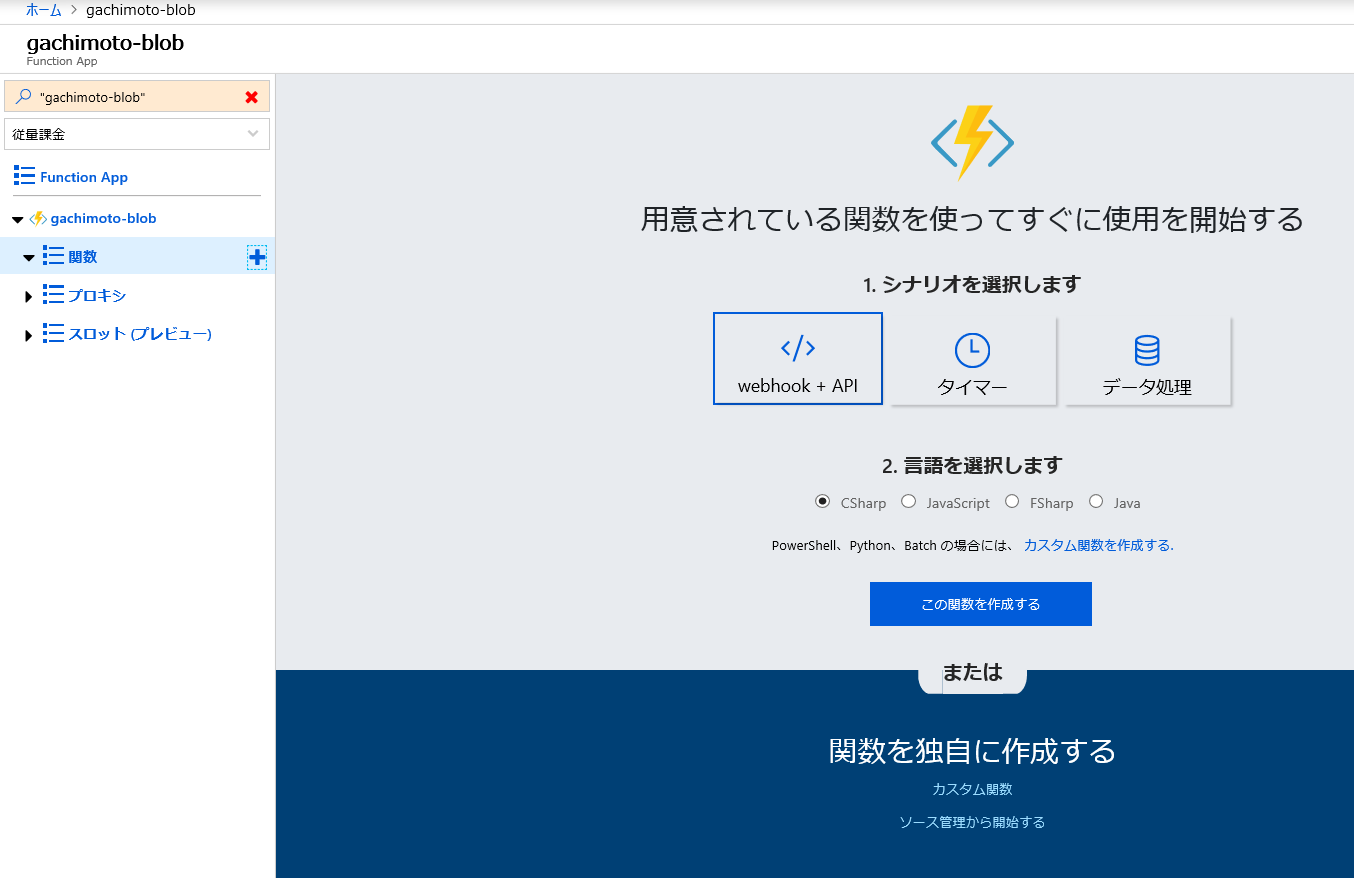
Task: Click gachimoto-blob in the breadcrumb
Action: point(141,9)
